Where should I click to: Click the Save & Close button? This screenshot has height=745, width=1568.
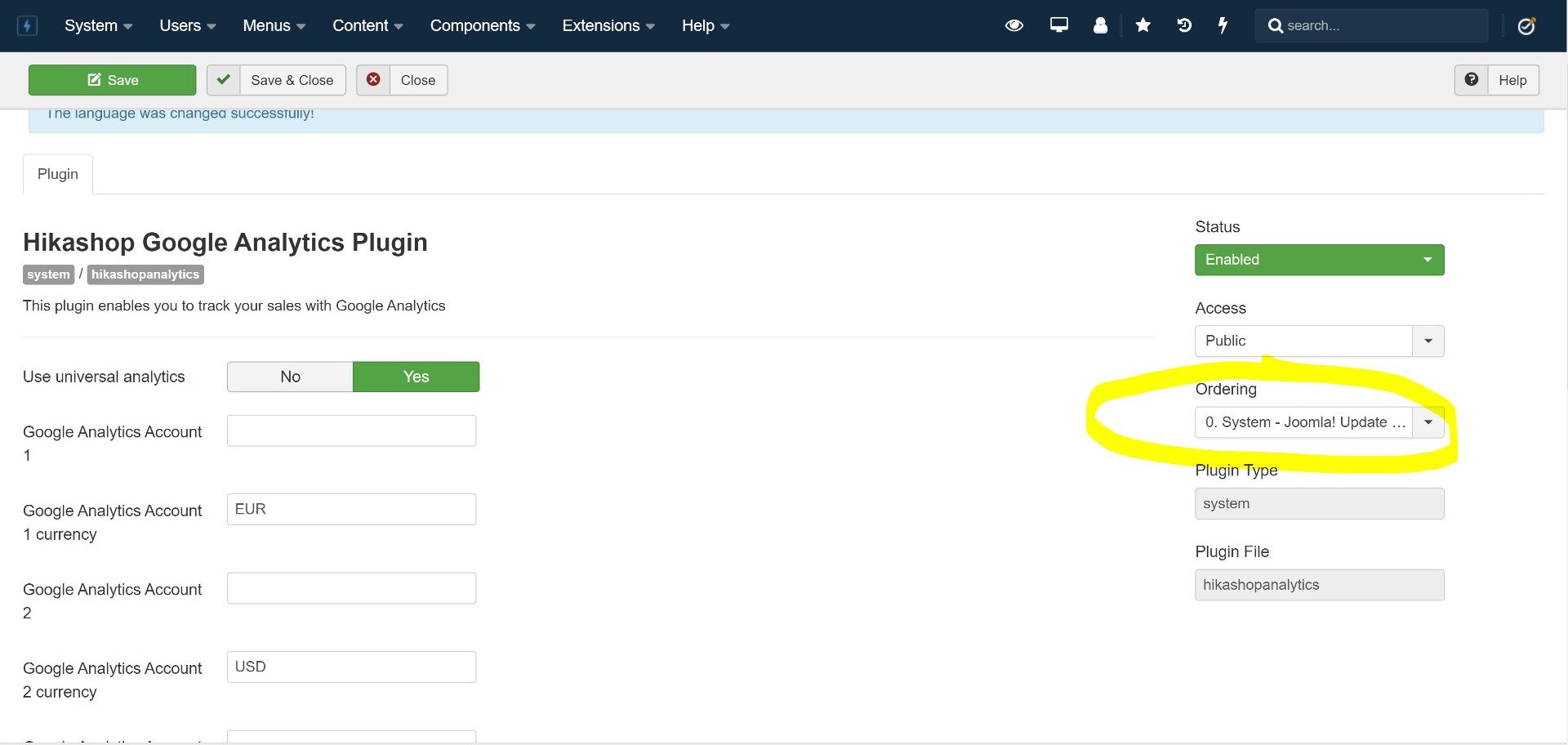[276, 80]
